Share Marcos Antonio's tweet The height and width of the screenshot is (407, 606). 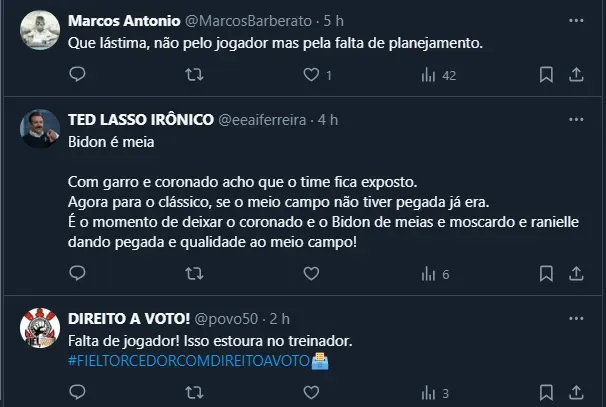coord(577,74)
